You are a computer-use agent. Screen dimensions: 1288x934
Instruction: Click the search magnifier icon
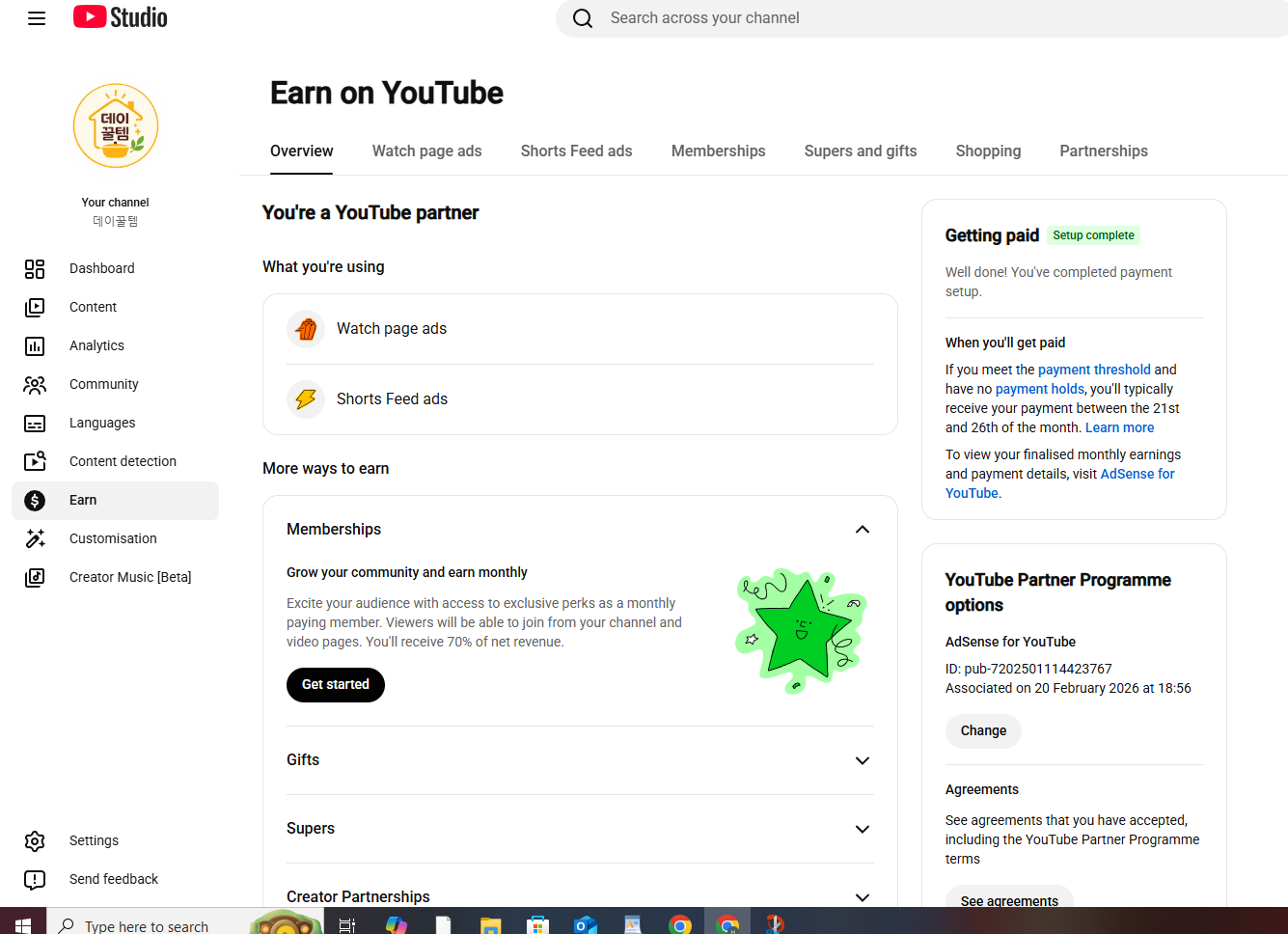(x=583, y=18)
